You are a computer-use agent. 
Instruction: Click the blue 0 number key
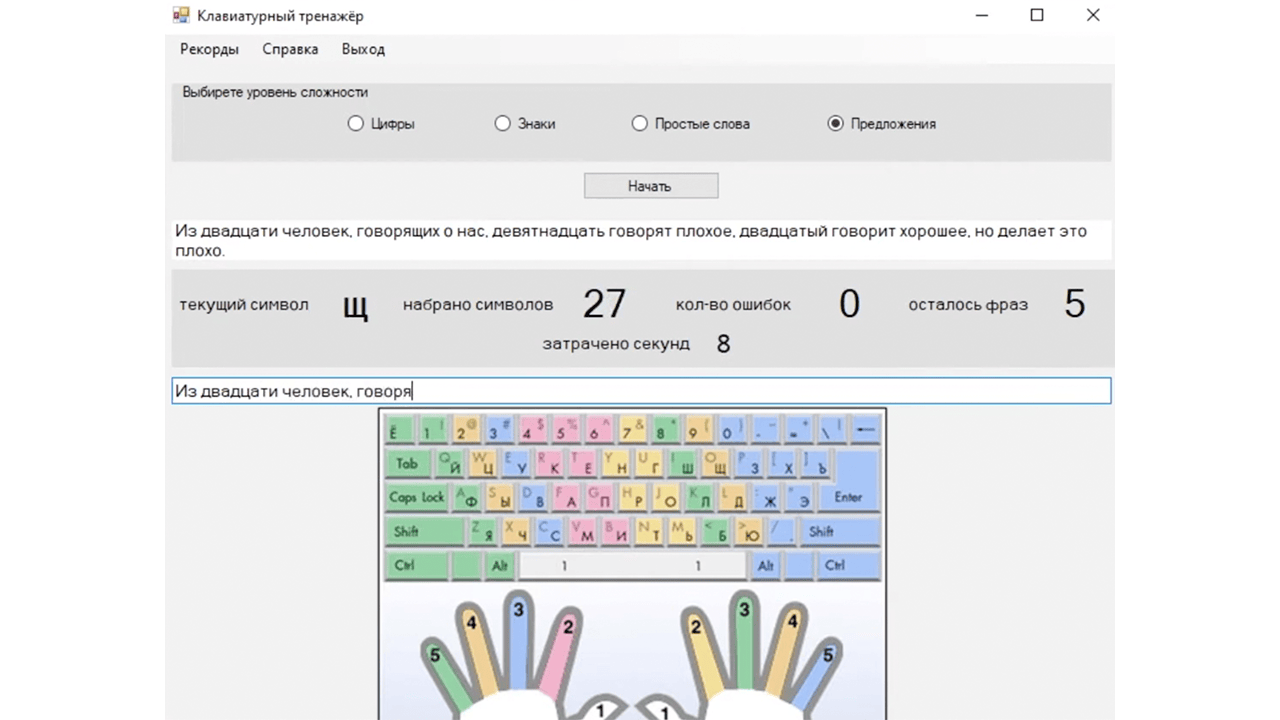point(731,430)
